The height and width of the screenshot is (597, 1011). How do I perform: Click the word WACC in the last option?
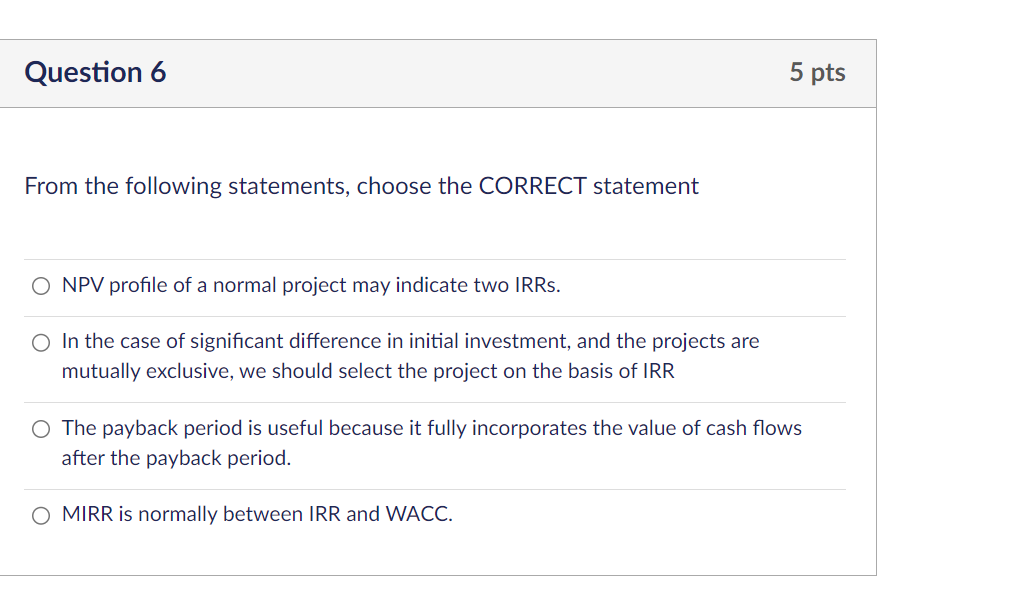tap(420, 514)
